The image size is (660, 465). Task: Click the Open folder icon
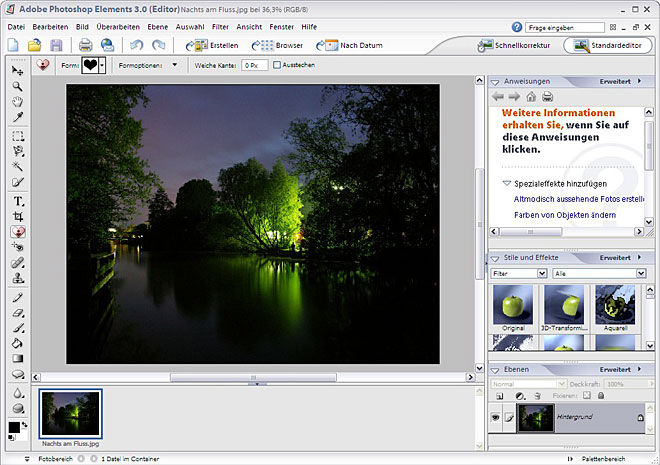click(x=35, y=45)
